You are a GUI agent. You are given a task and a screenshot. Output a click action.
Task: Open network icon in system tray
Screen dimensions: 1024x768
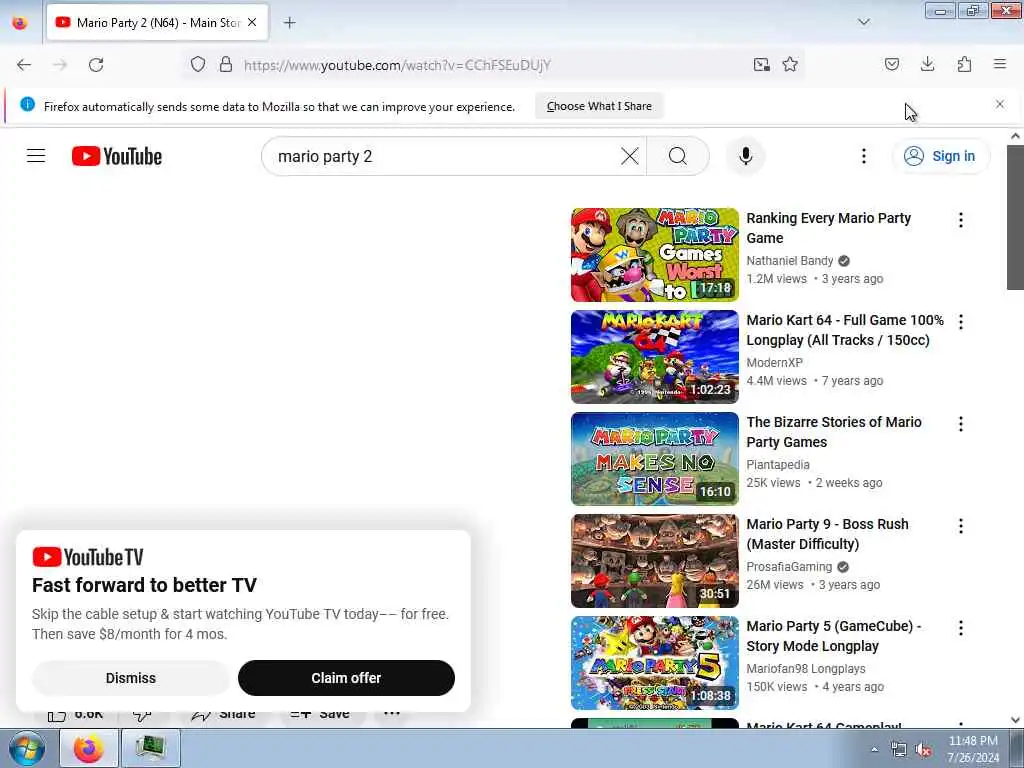(899, 750)
